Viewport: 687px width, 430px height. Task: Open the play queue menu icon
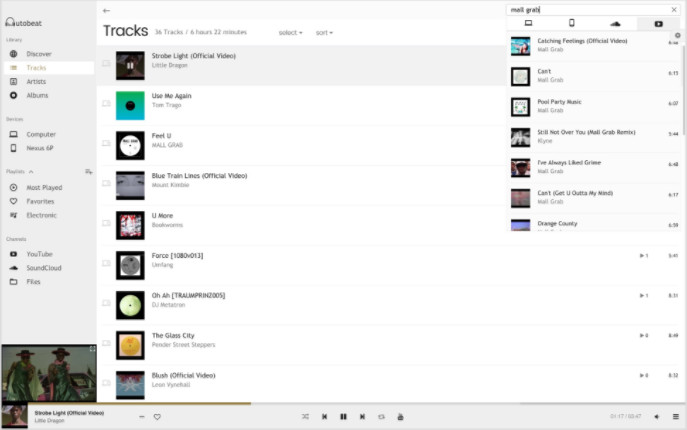(x=676, y=417)
